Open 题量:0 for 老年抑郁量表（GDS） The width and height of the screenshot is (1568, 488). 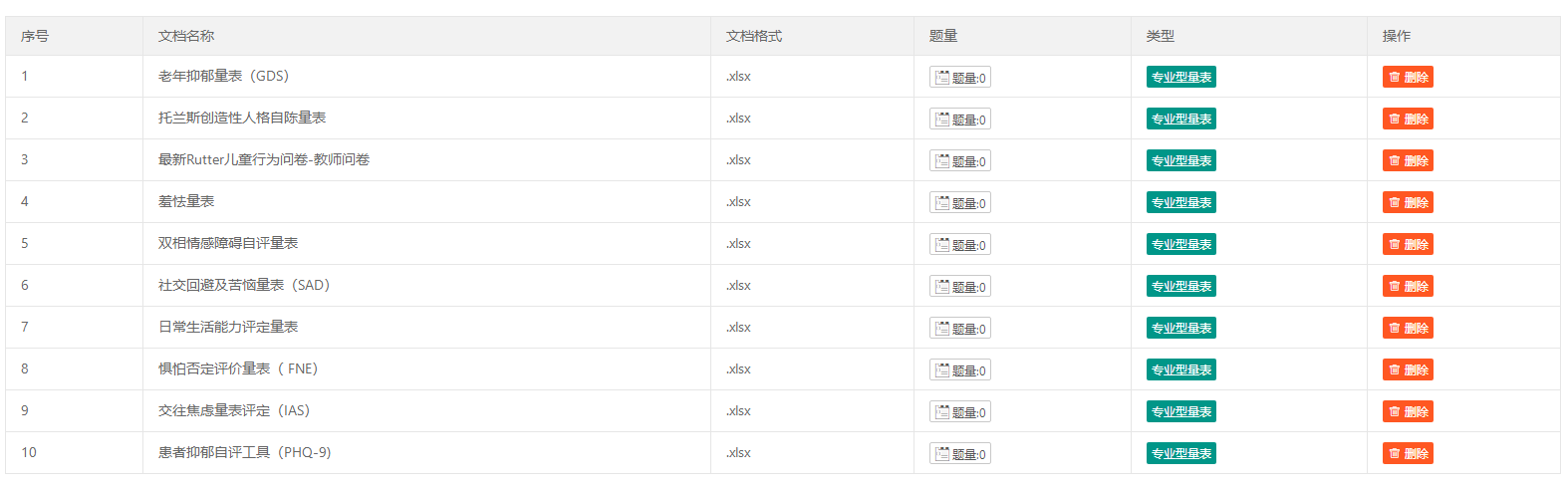pyautogui.click(x=960, y=77)
